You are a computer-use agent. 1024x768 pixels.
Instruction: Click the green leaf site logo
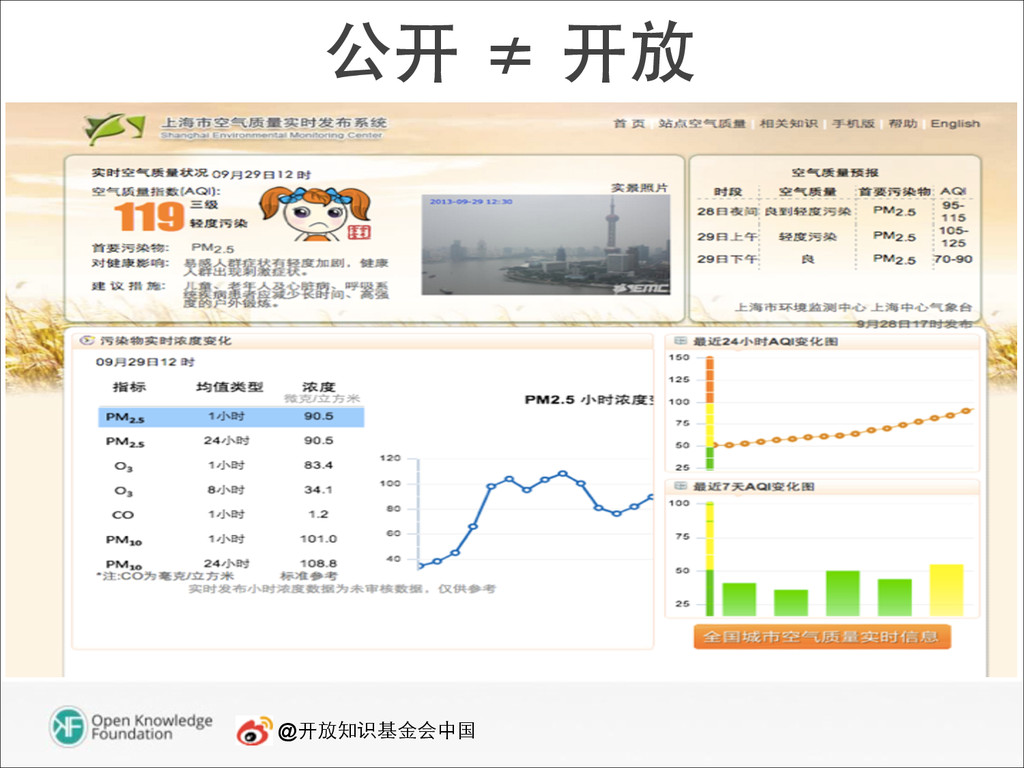pos(114,129)
